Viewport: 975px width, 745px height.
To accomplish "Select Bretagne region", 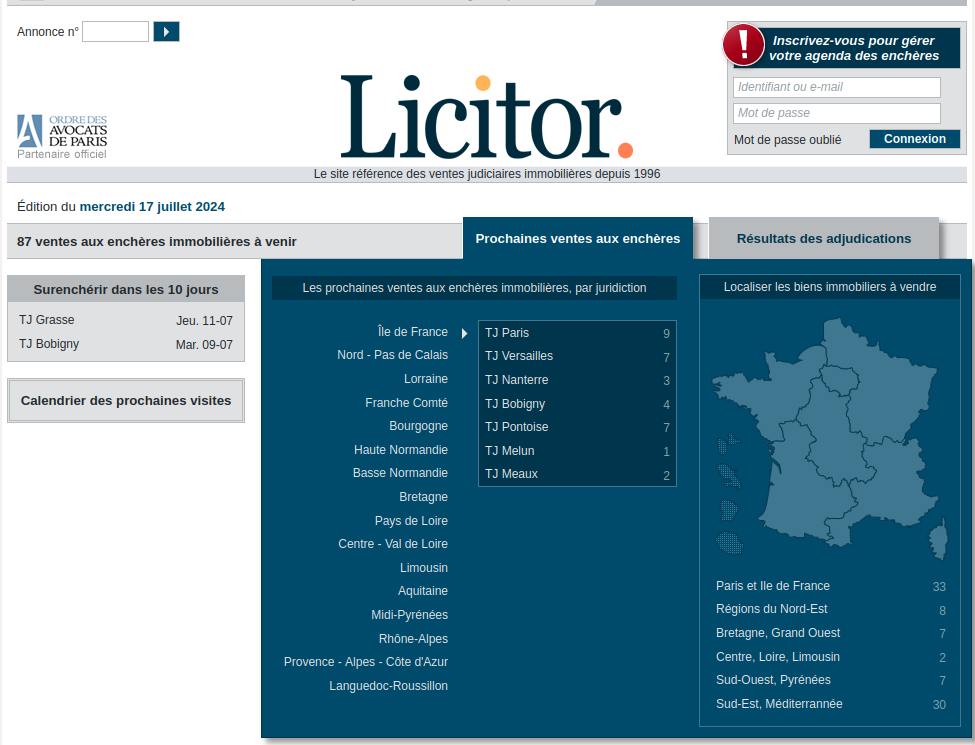I will [x=423, y=497].
